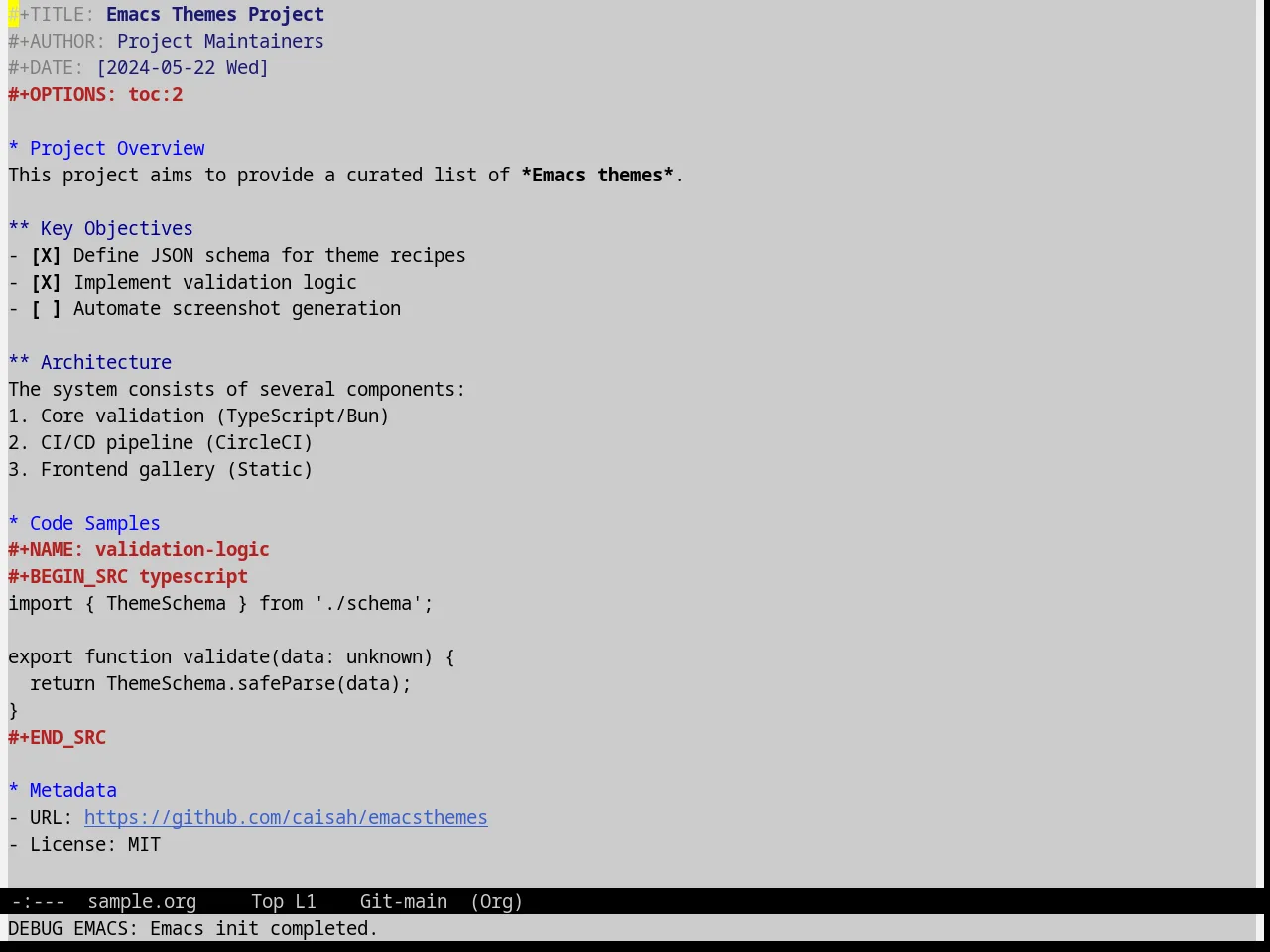This screenshot has height=952, width=1270.
Task: Open the github.com/caisah/emacsthemes link
Action: click(286, 818)
